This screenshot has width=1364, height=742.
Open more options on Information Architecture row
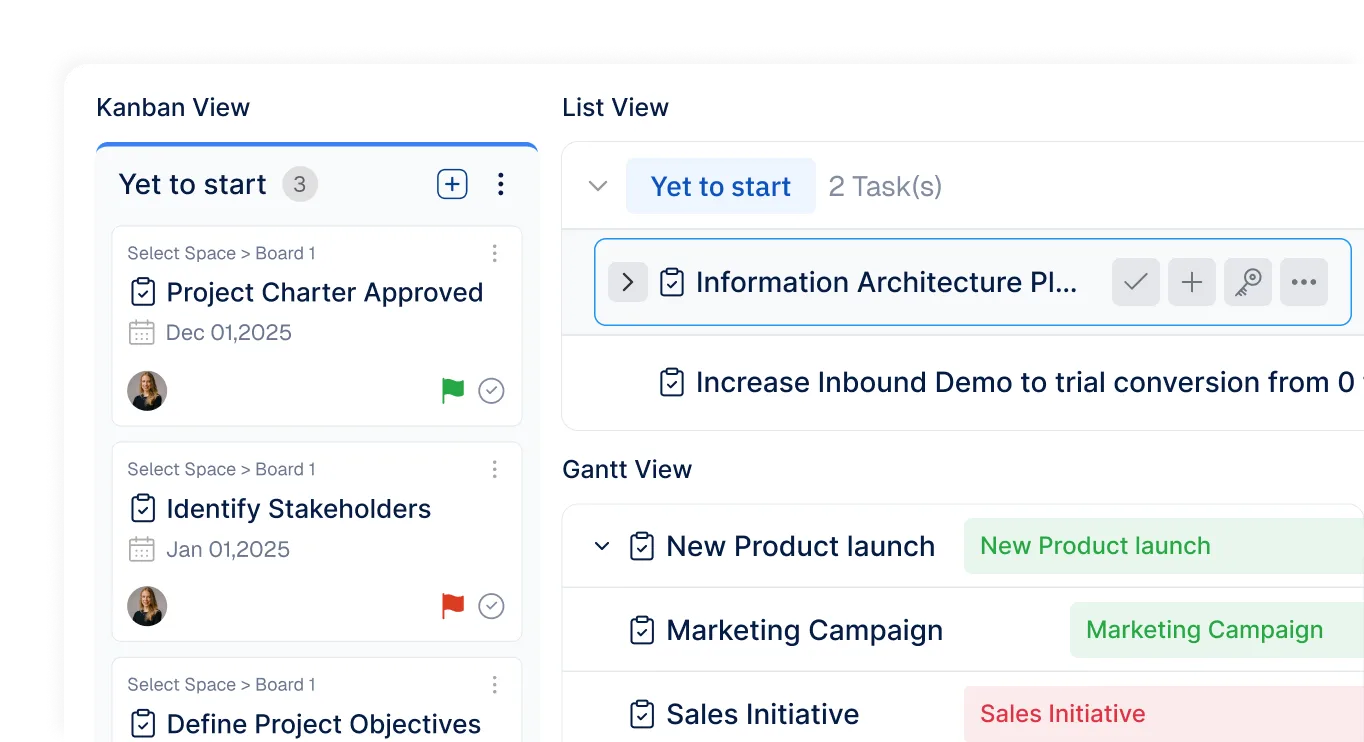(x=1304, y=282)
